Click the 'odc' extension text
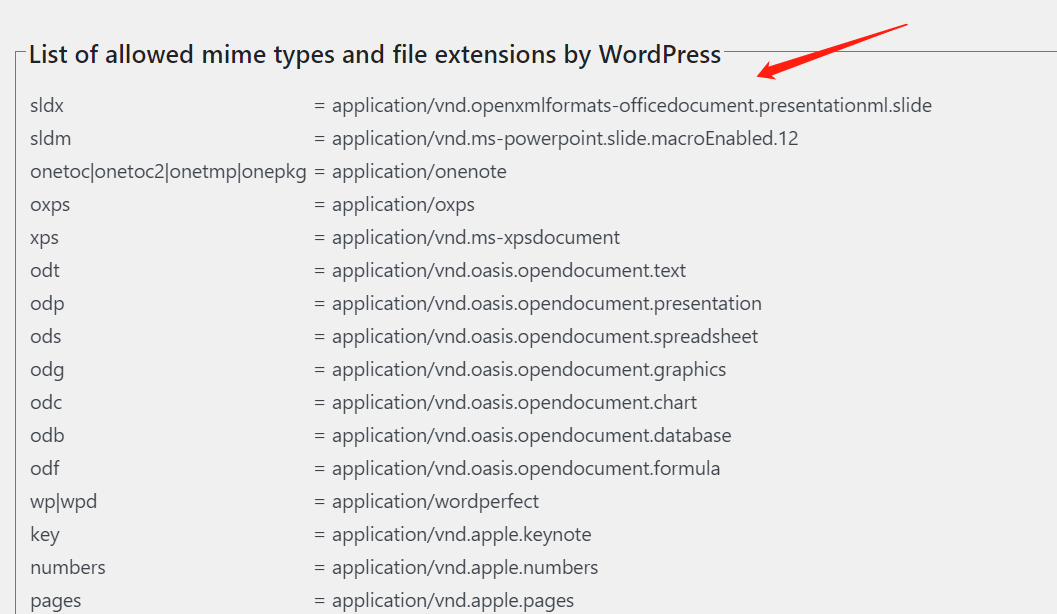Image resolution: width=1057 pixels, height=614 pixels. [46, 403]
